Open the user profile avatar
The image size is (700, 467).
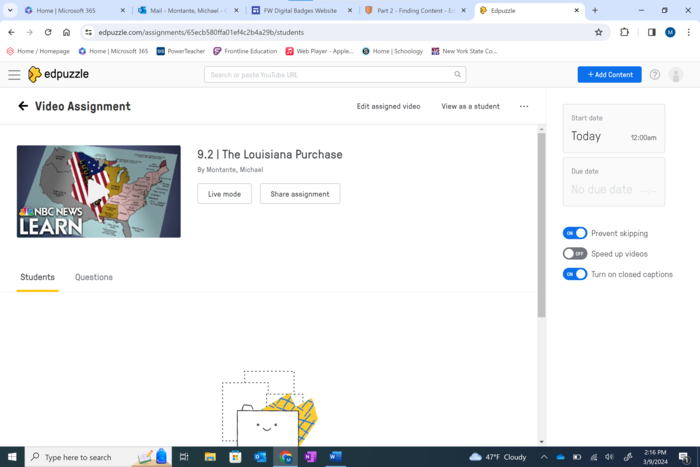point(677,75)
